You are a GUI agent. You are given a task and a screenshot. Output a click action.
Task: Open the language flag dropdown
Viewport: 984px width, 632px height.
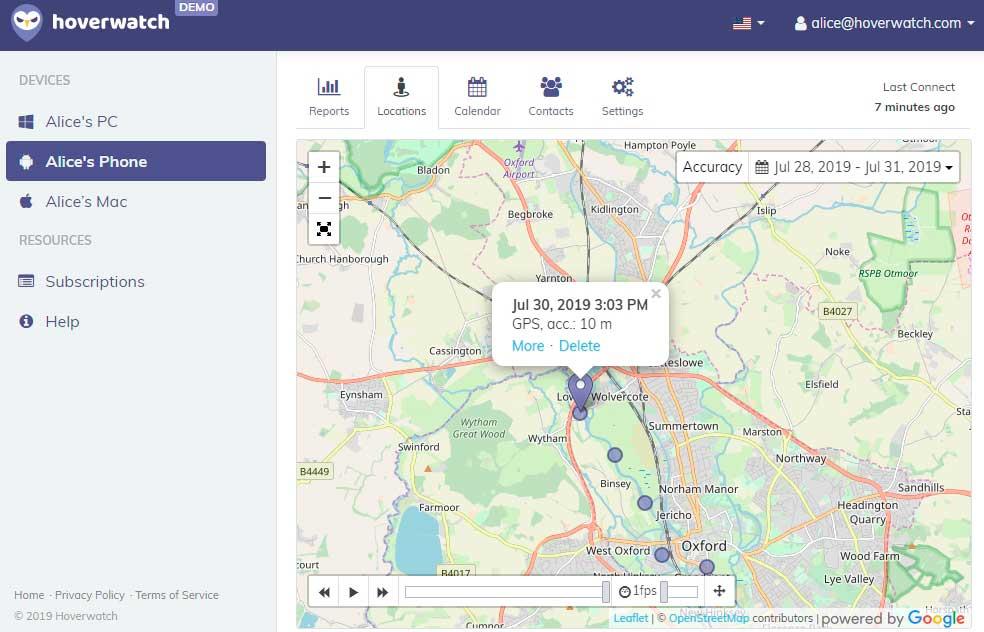click(x=749, y=23)
